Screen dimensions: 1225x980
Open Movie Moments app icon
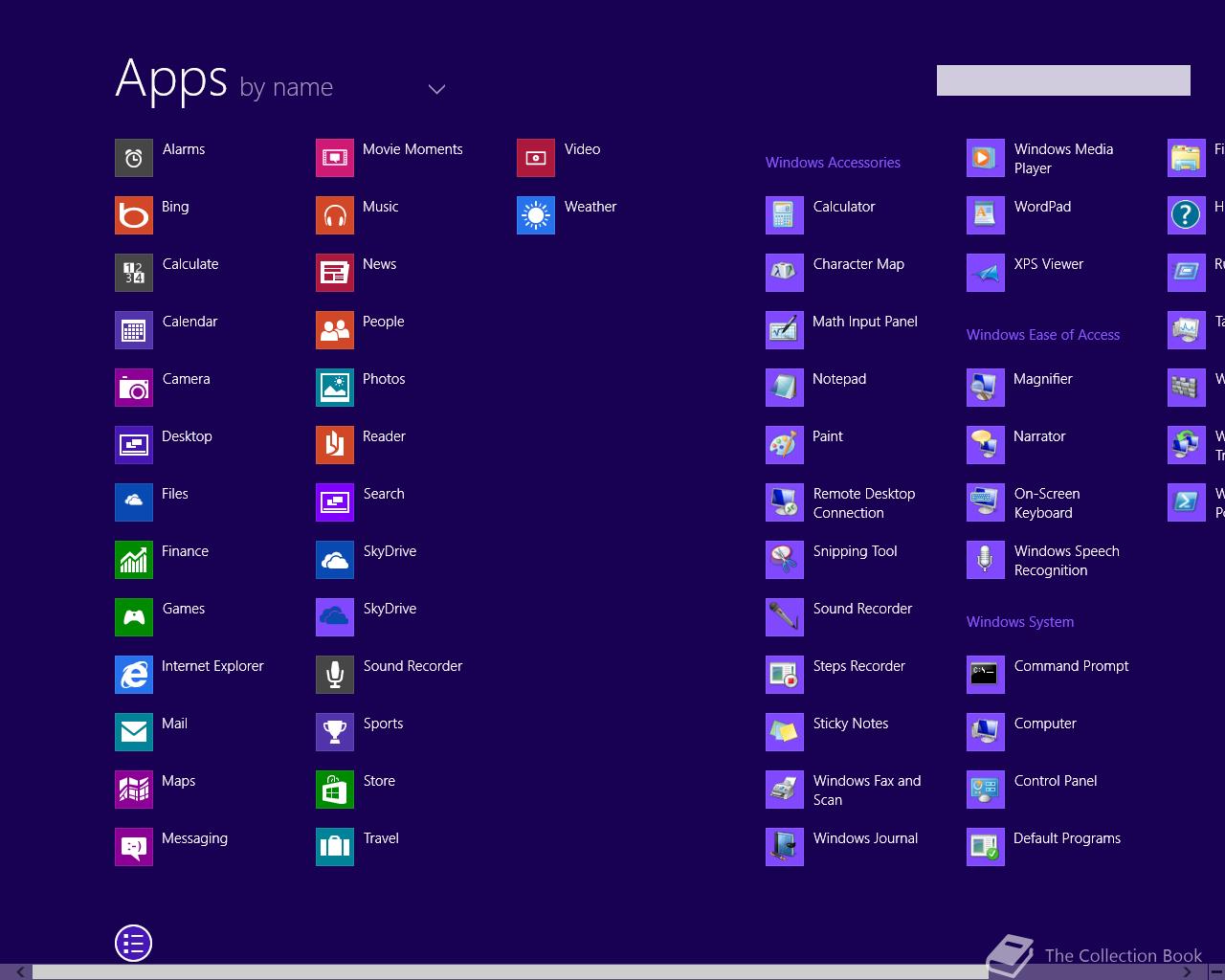pos(335,158)
